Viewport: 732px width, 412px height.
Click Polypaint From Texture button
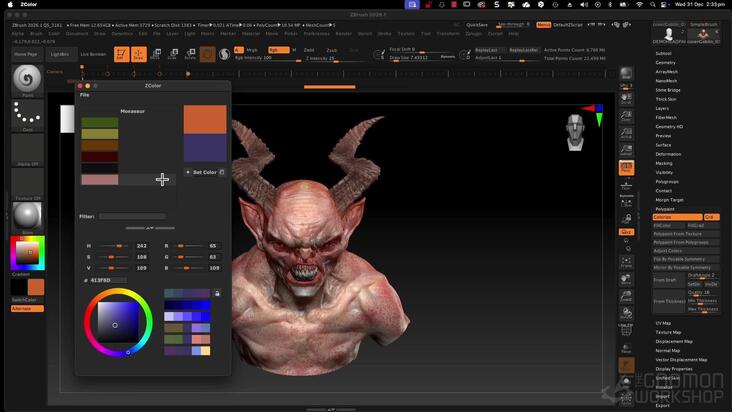(x=685, y=234)
